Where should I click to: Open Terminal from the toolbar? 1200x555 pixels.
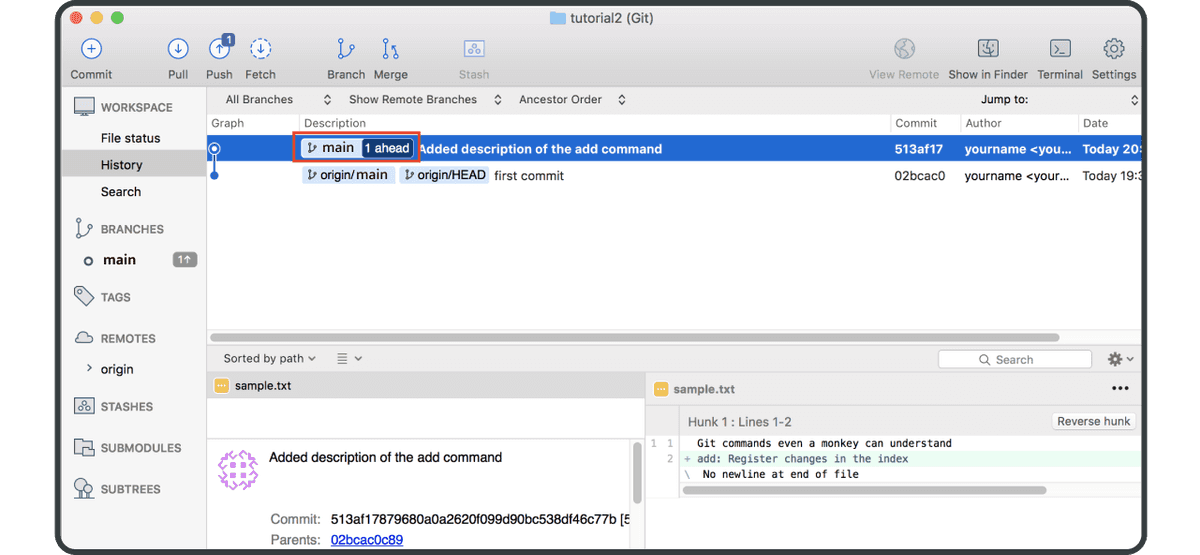[x=1060, y=49]
